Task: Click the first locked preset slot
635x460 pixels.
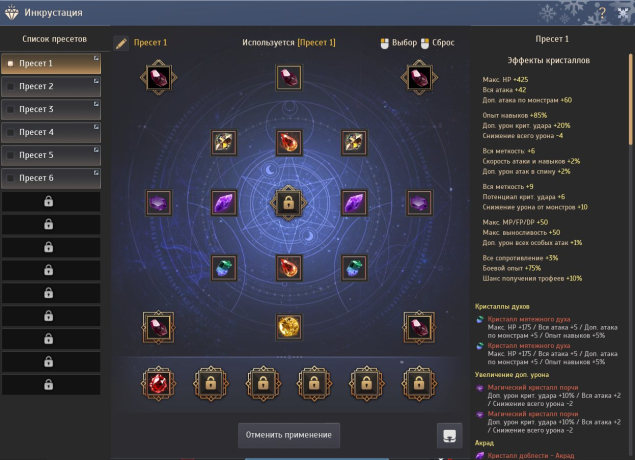Action: pyautogui.click(x=51, y=201)
